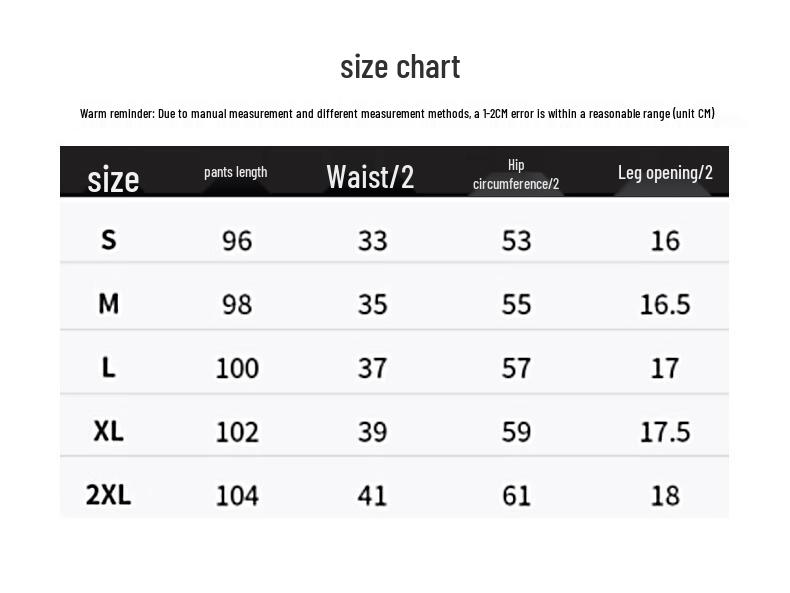
Task: Select the "size" column header
Action: 113,179
